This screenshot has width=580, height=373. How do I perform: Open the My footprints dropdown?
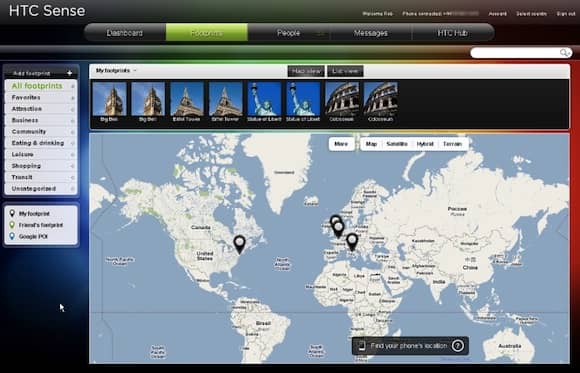pyautogui.click(x=116, y=70)
